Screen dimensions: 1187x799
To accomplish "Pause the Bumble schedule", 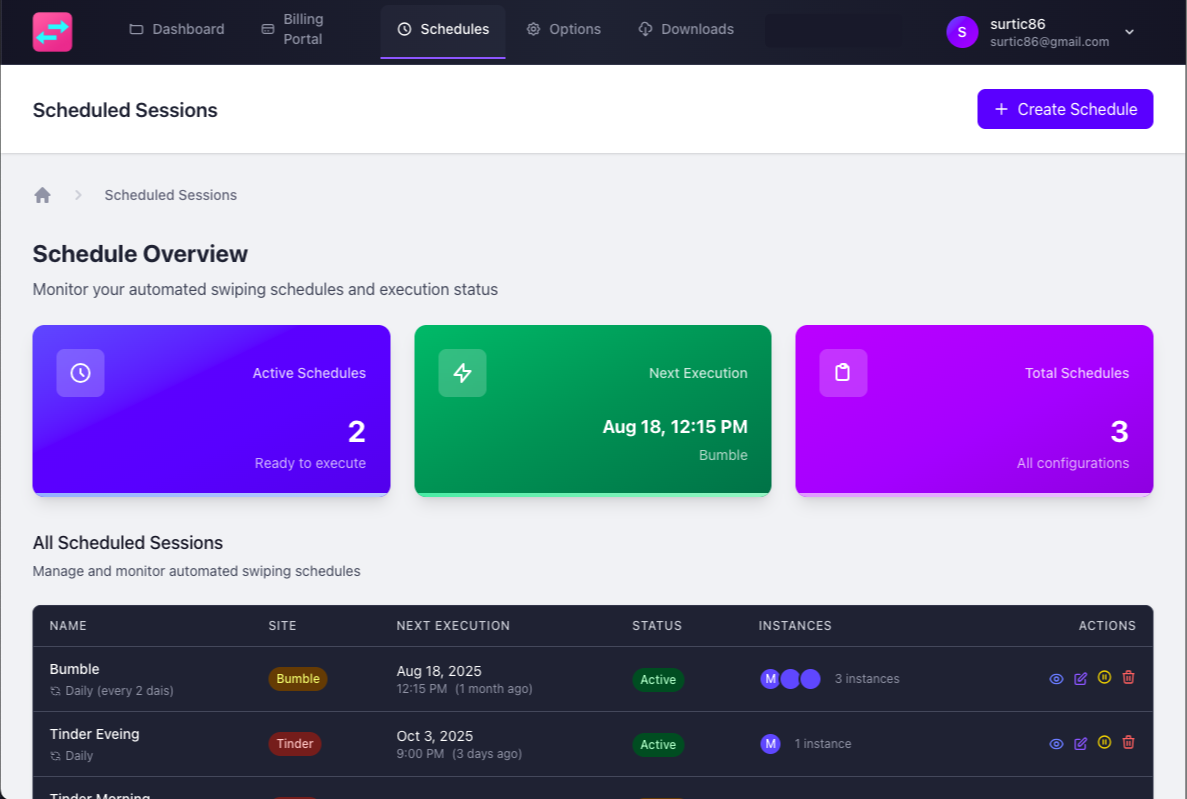I will pyautogui.click(x=1104, y=678).
